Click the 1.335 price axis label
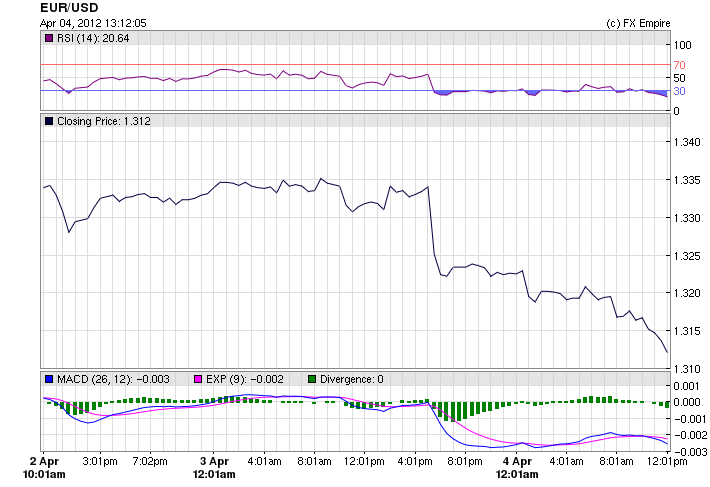 tap(687, 180)
